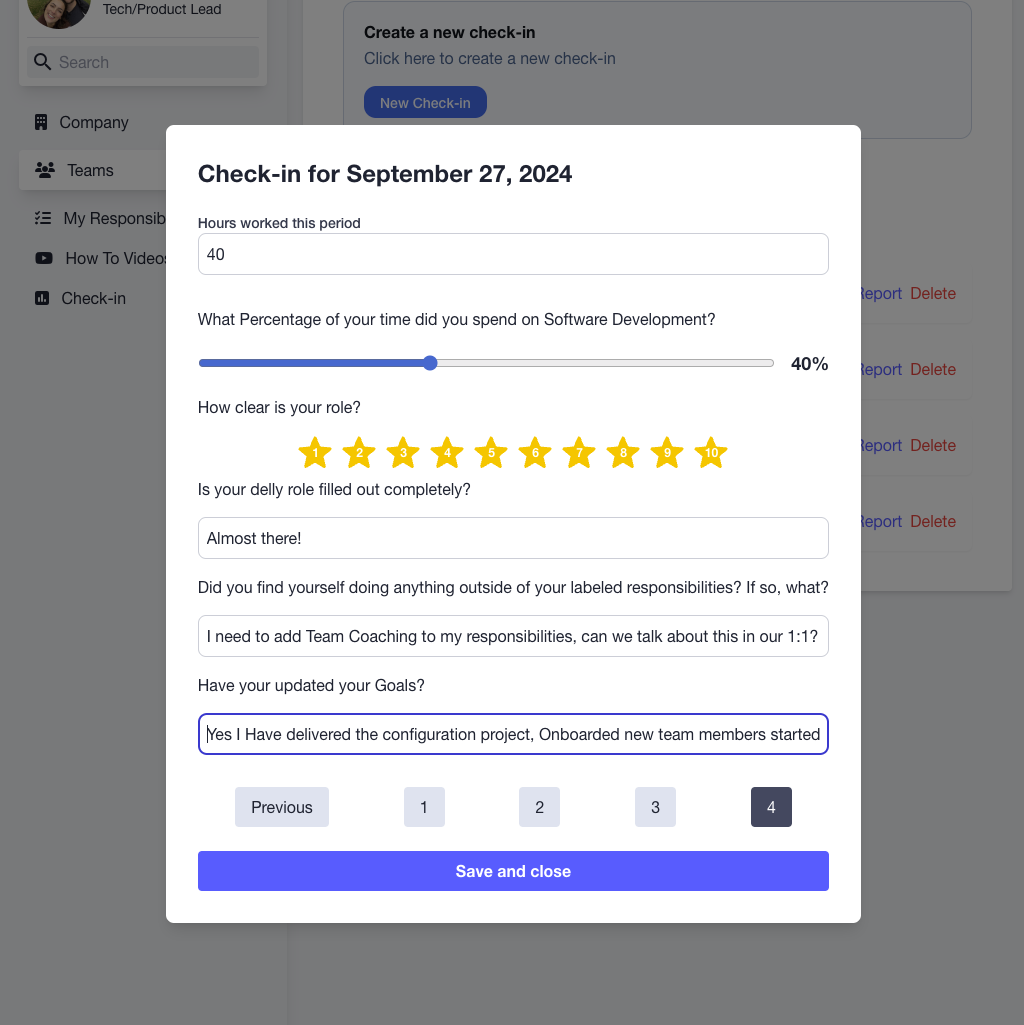1024x1025 pixels.
Task: Click the Check-in chart icon
Action: click(42, 298)
